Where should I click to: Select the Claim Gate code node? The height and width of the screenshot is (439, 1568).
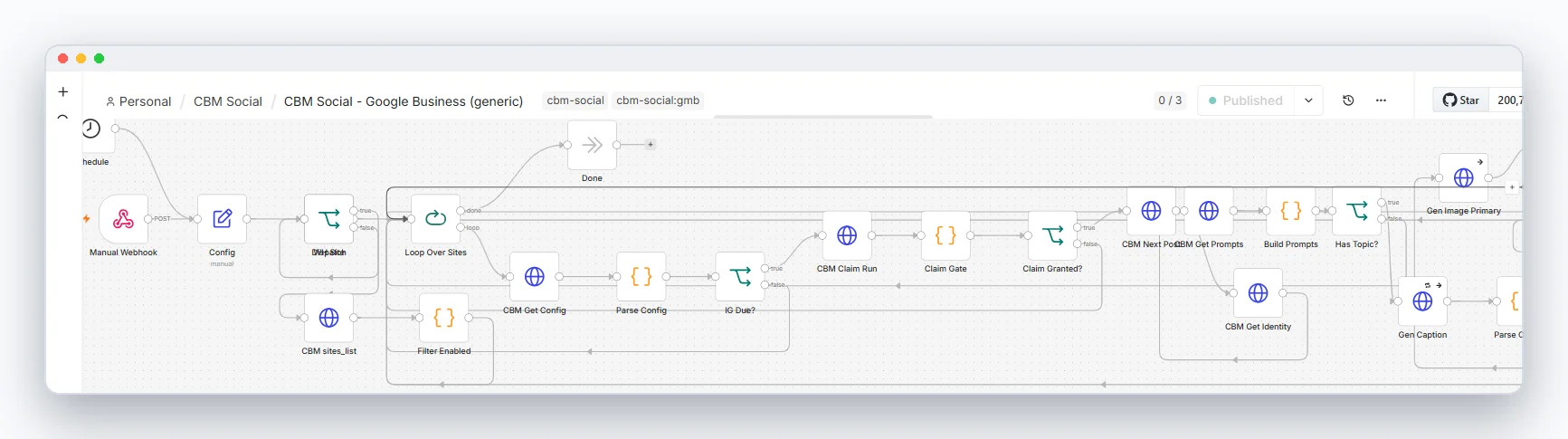(x=945, y=235)
